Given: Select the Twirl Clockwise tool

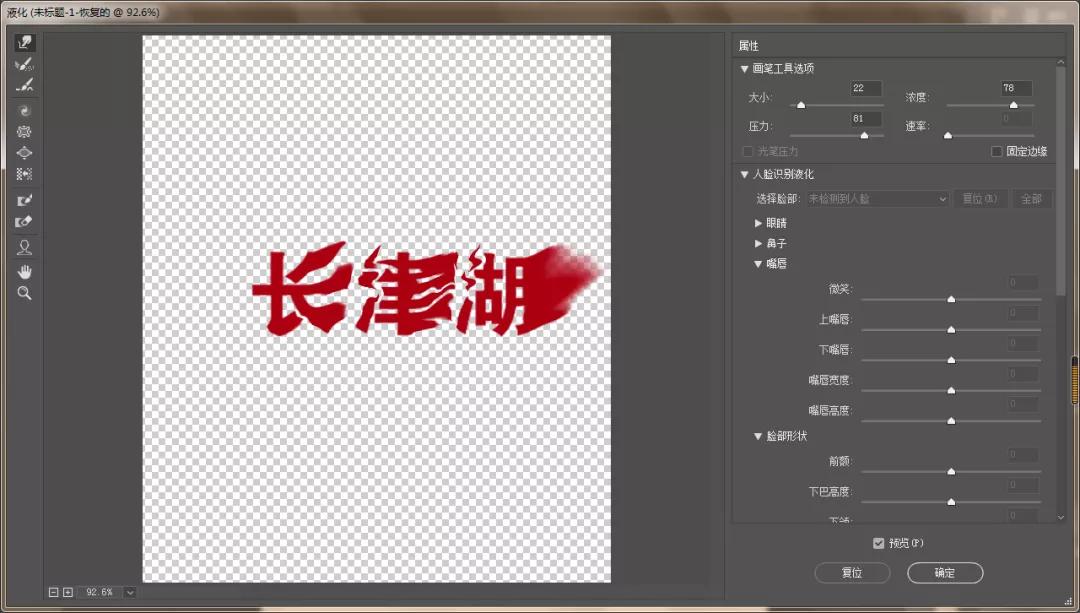Looking at the screenshot, I should (x=24, y=110).
